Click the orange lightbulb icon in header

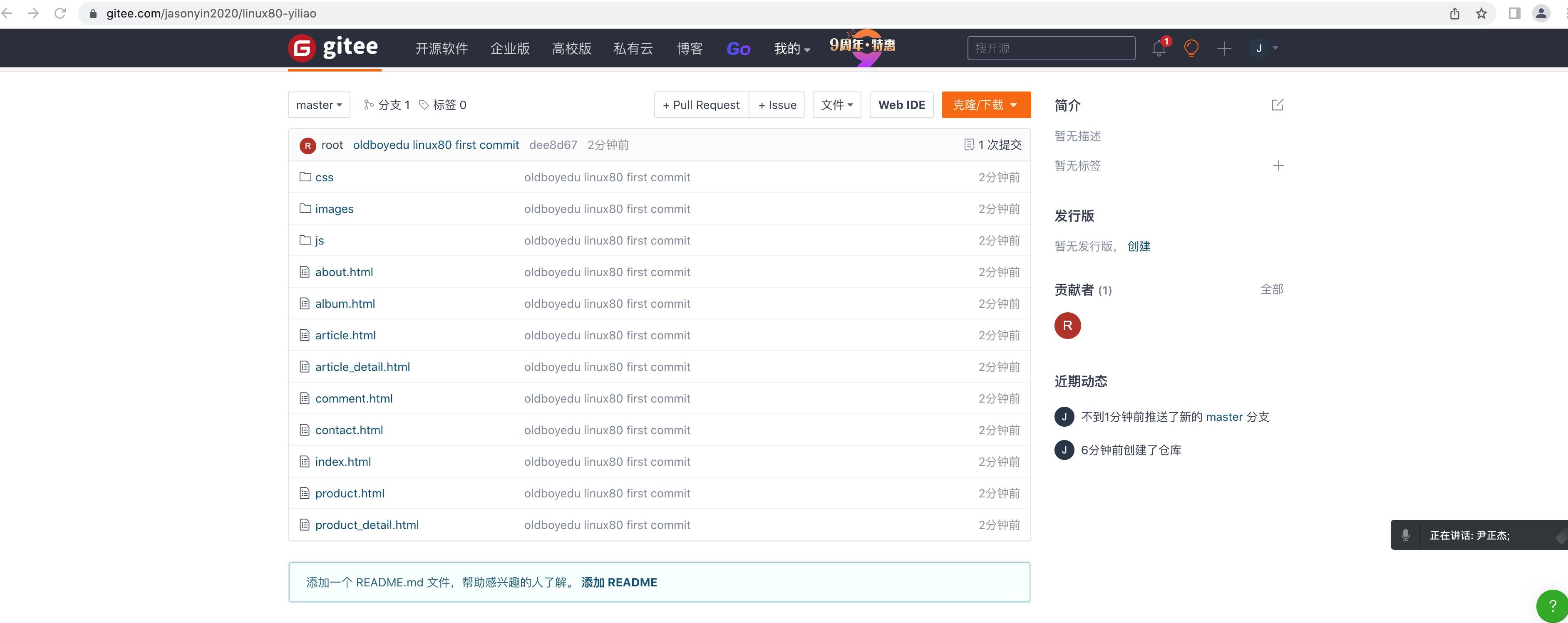coord(1191,48)
